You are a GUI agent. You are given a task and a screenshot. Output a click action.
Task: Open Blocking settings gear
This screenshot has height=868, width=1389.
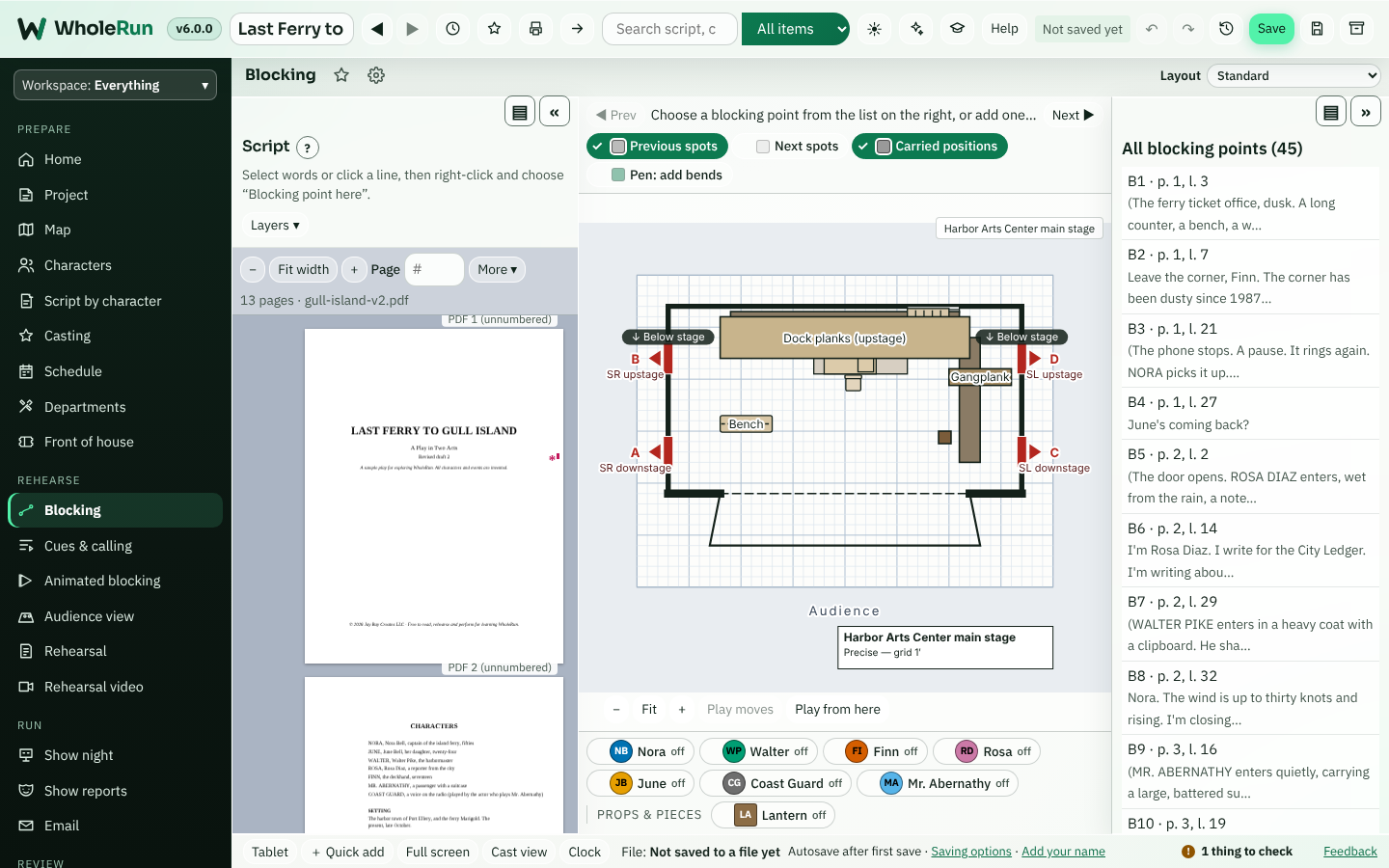coord(376,75)
